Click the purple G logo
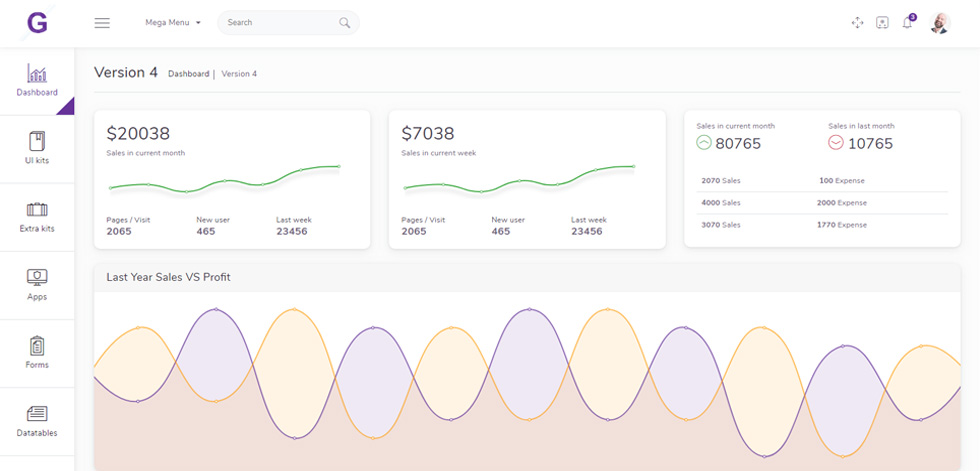This screenshot has height=471, width=980. click(x=38, y=23)
